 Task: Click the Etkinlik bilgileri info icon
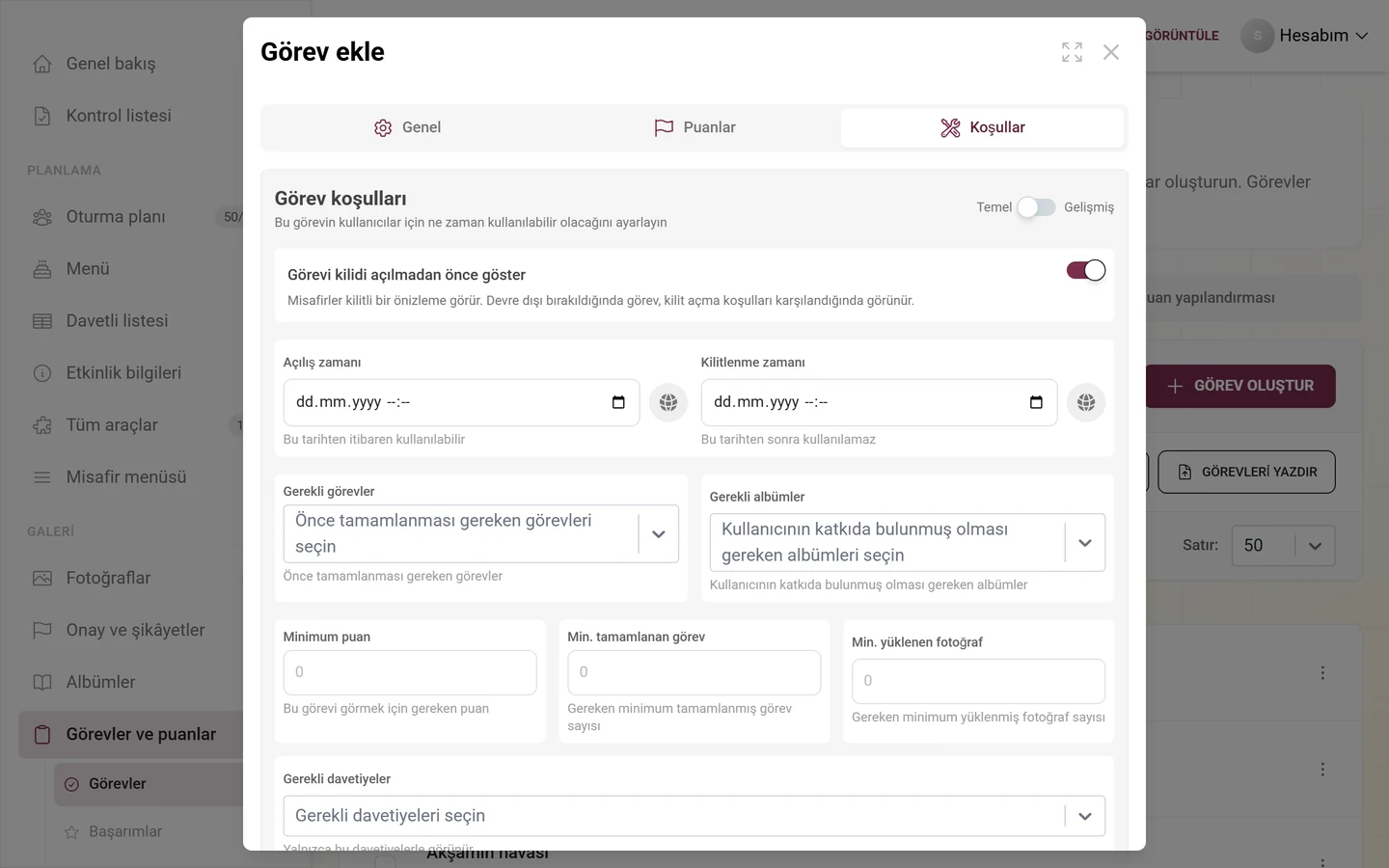click(42, 373)
